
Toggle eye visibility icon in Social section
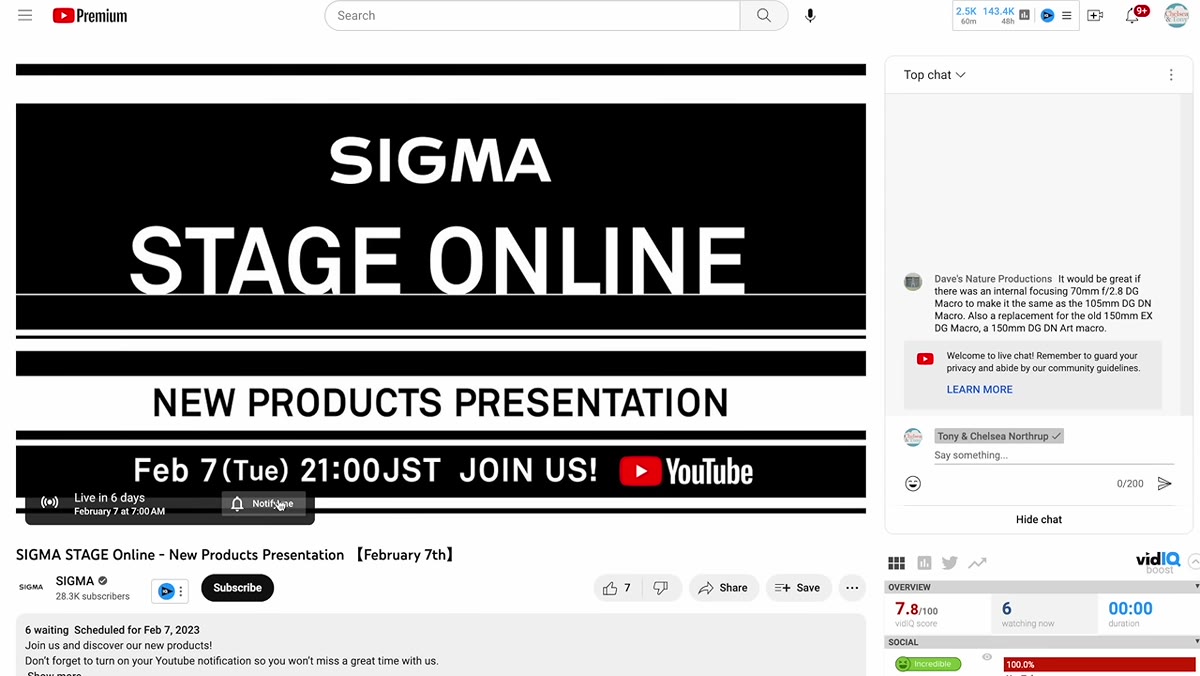(987, 657)
